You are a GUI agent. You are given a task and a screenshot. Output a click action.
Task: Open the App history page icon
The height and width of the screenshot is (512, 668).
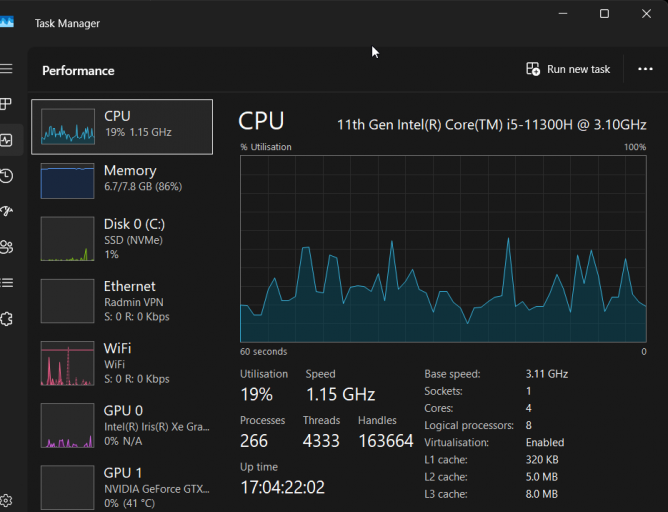point(6,175)
